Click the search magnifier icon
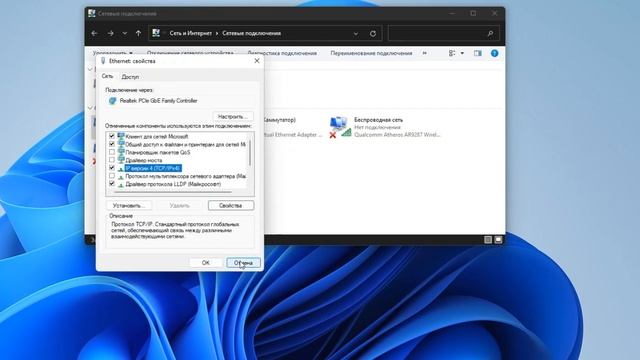The height and width of the screenshot is (360, 640). [490, 33]
